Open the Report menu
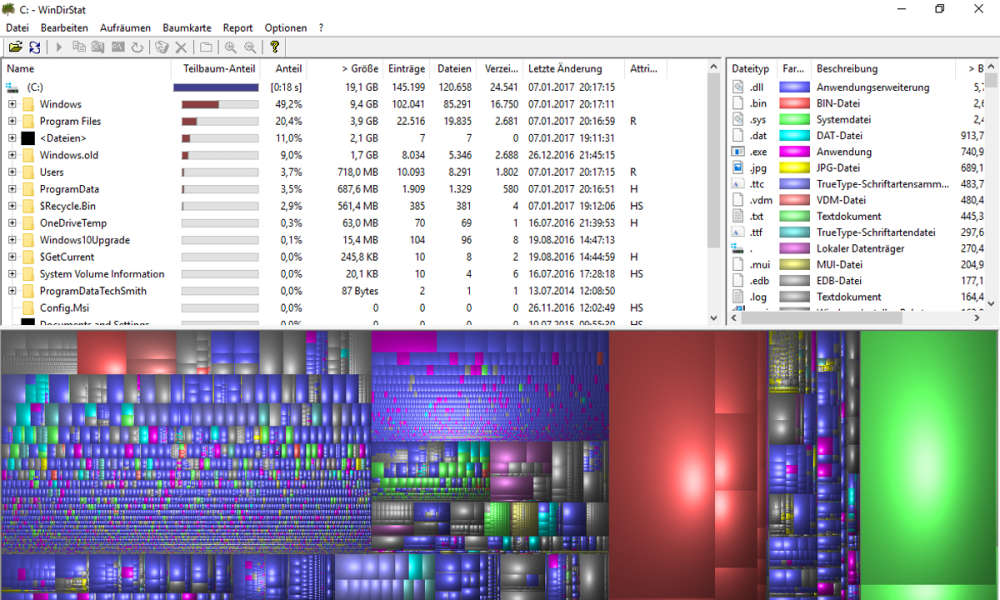1000x600 pixels. (237, 28)
